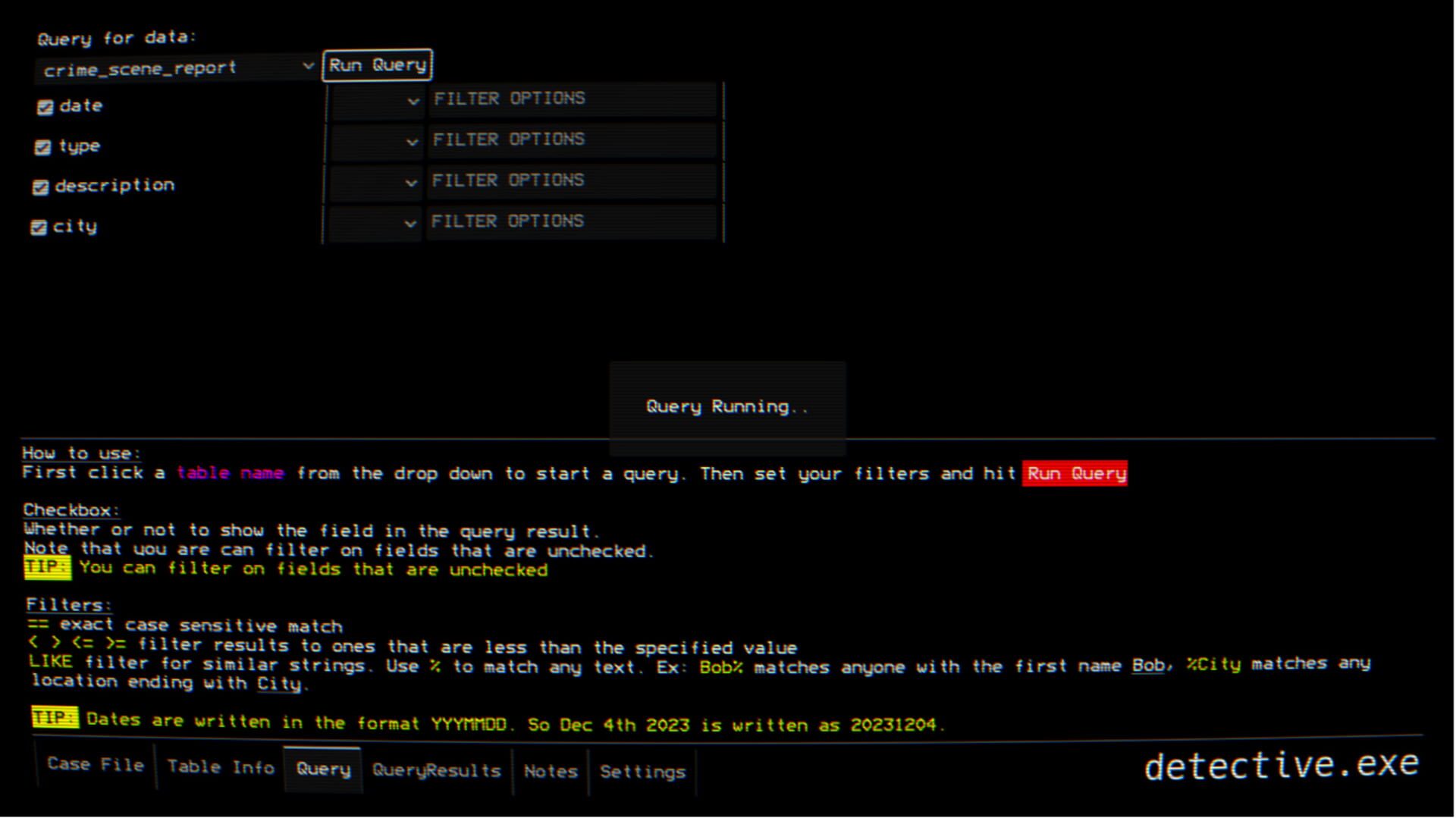Click the date FILTER OPTIONS field

[572, 99]
